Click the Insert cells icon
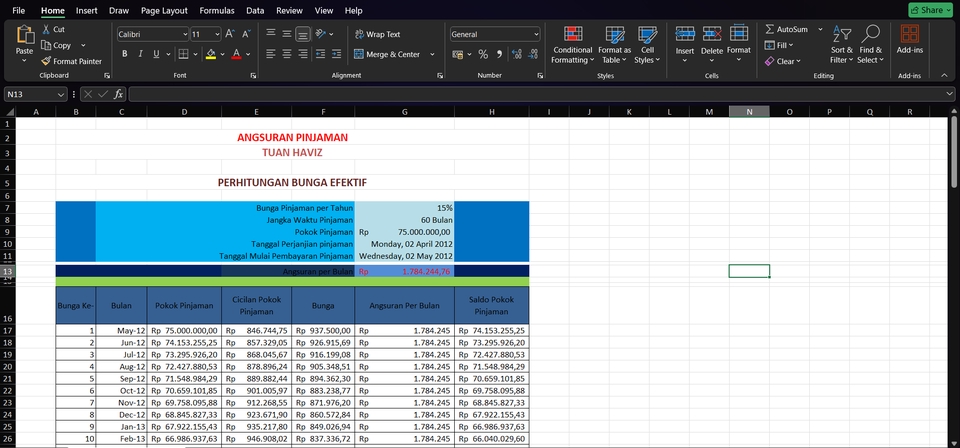The image size is (960, 448). (684, 34)
